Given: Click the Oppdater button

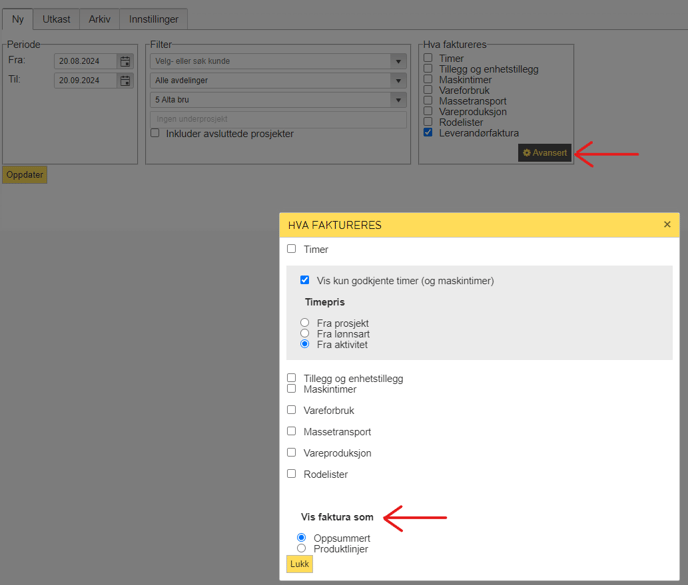Looking at the screenshot, I should tap(25, 175).
